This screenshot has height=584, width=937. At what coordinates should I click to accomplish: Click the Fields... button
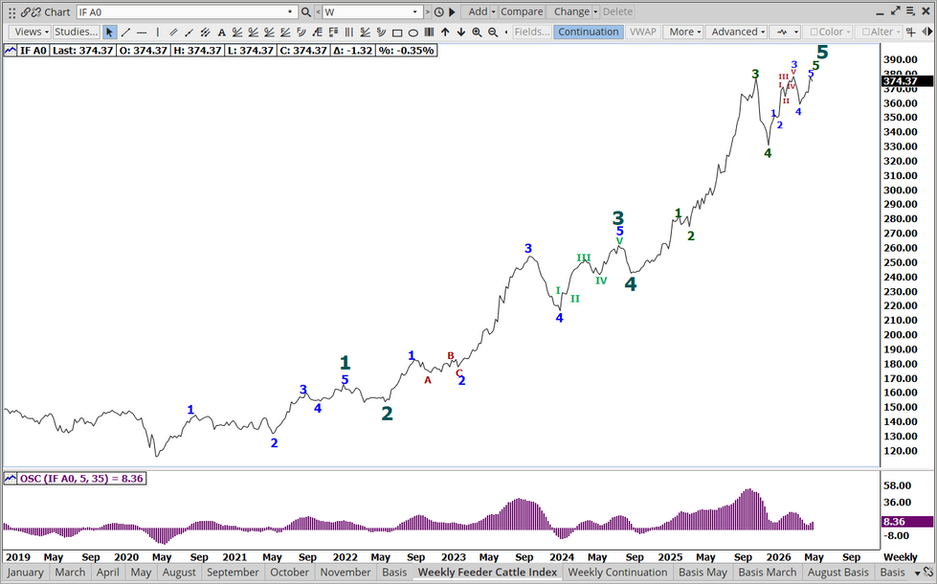pyautogui.click(x=532, y=32)
